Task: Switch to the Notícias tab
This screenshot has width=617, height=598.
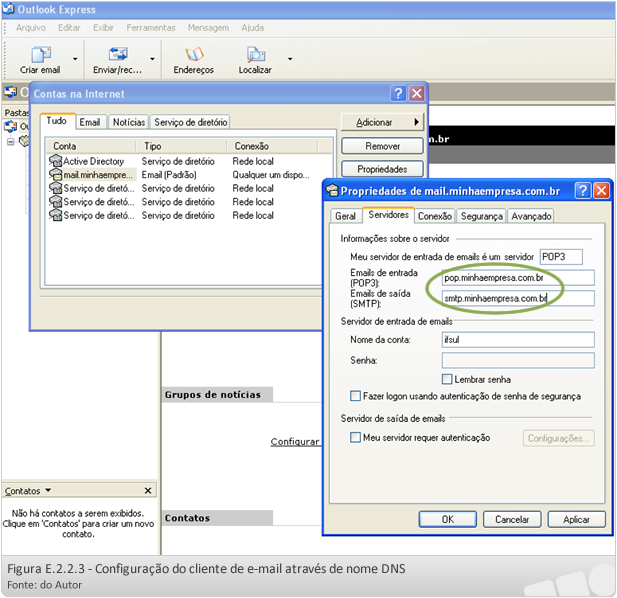Action: (x=129, y=122)
